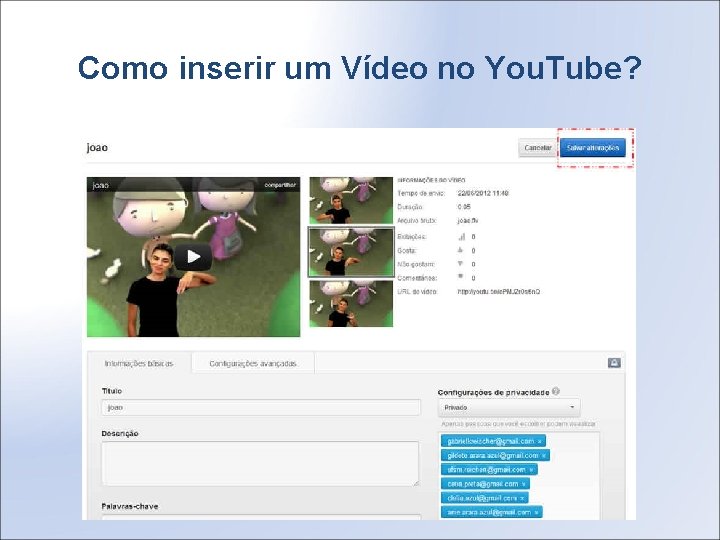Open the Informações básicas tab
The height and width of the screenshot is (540, 720).
coord(139,363)
